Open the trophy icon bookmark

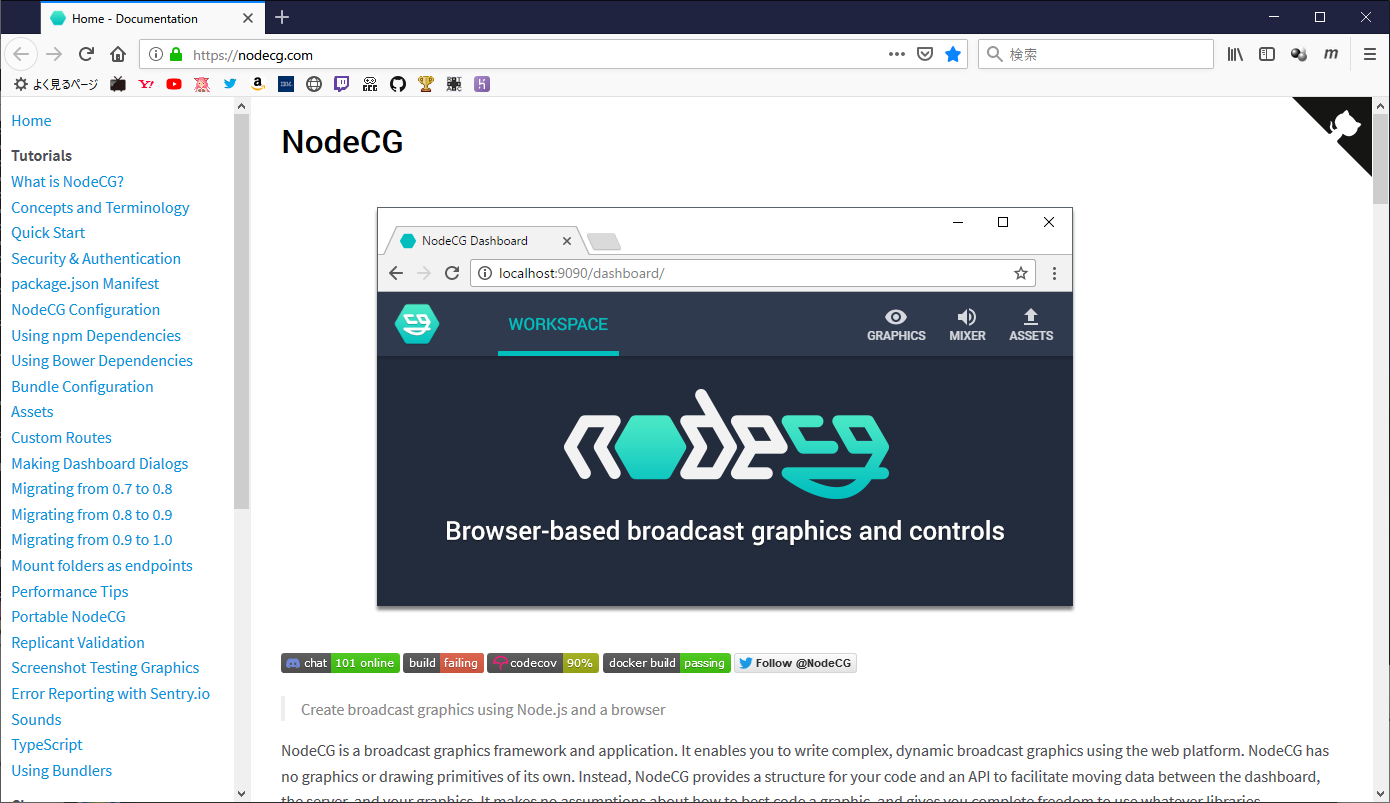[426, 84]
